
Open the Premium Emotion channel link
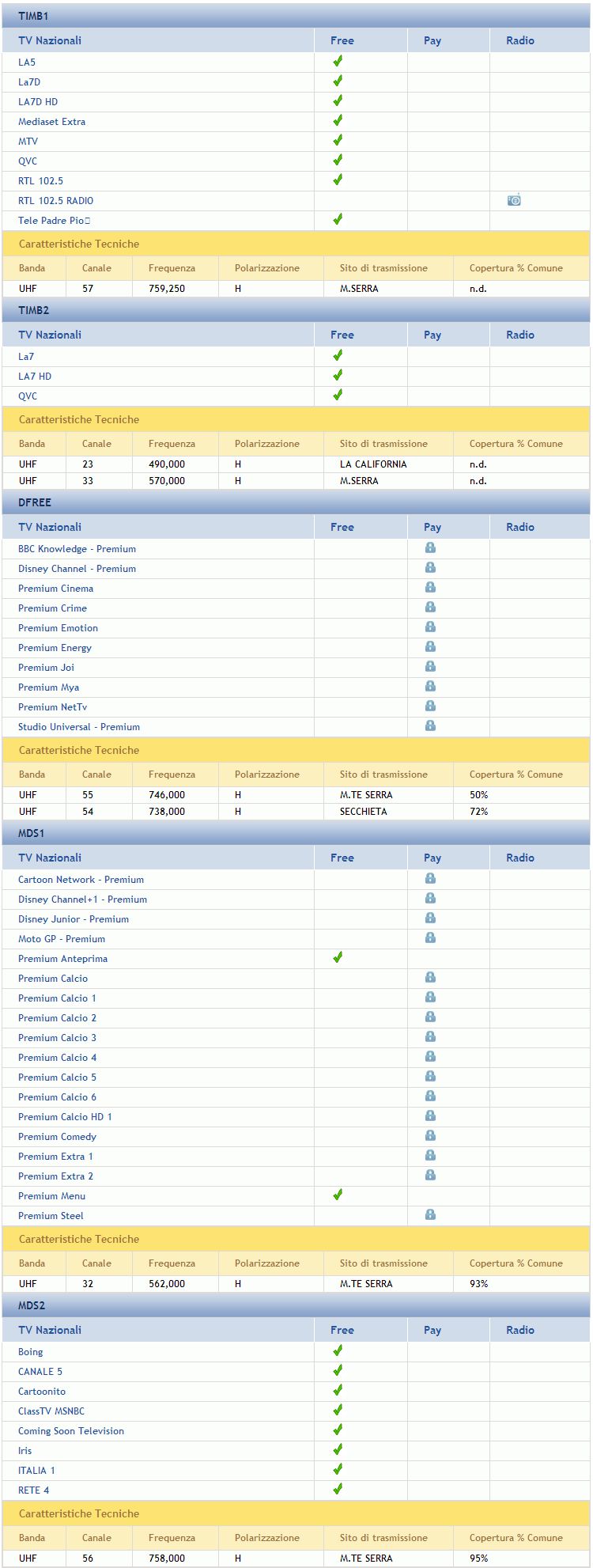point(58,628)
